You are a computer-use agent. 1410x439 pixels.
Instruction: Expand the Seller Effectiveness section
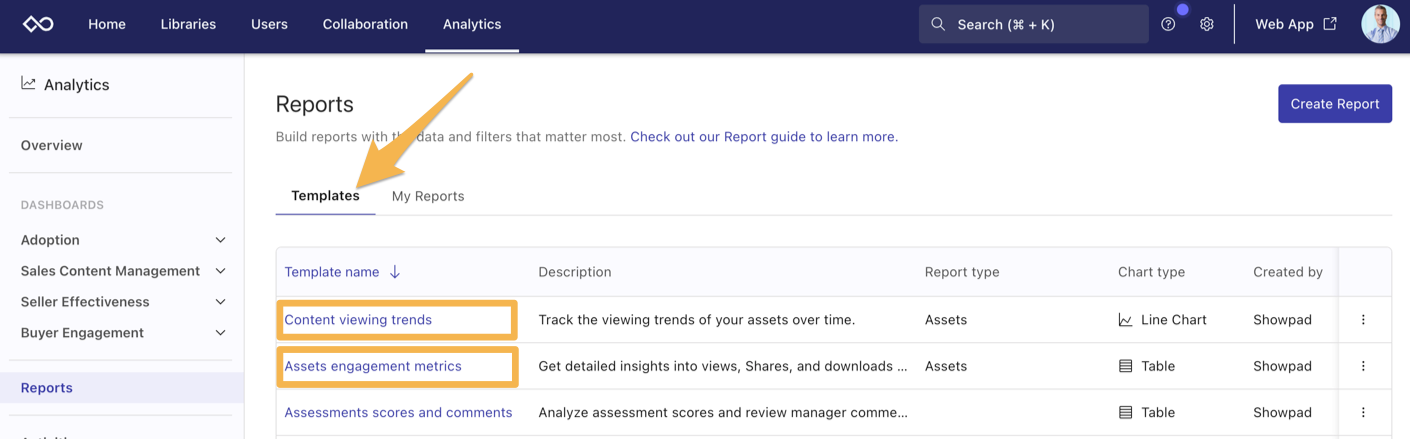pyautogui.click(x=220, y=302)
